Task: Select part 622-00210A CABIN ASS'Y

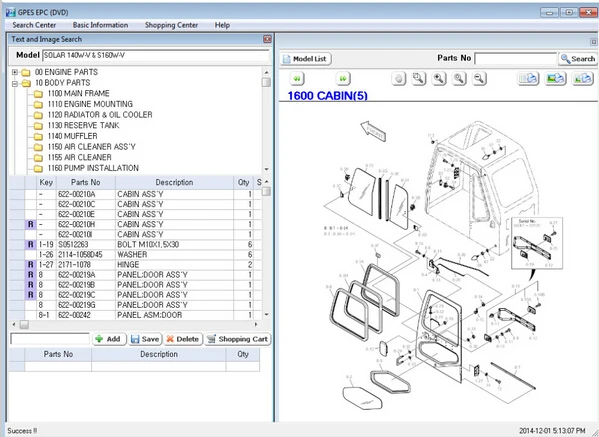Action: [x=136, y=194]
